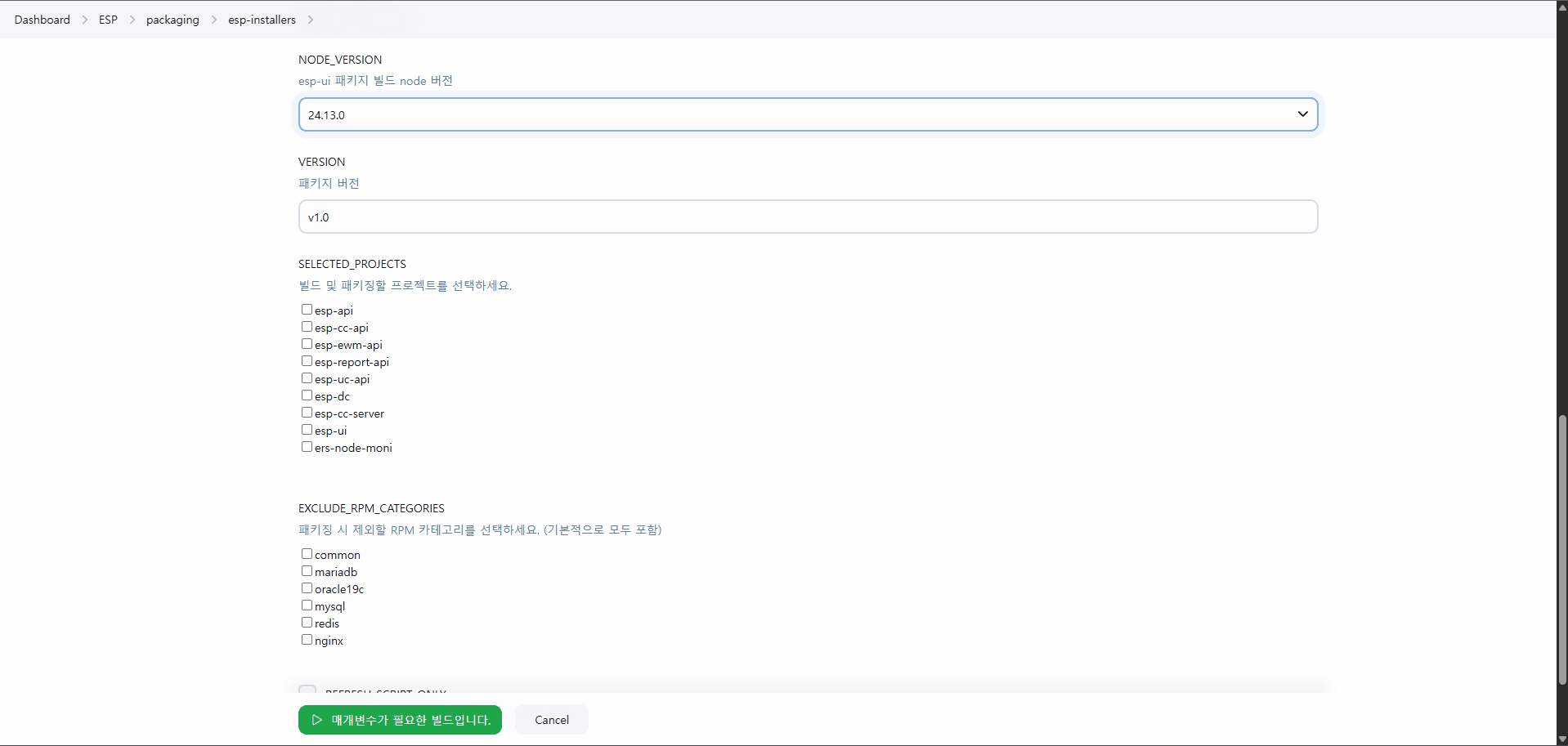The height and width of the screenshot is (746, 1568).
Task: Tick the esp-cc-api checkbox
Action: [307, 327]
